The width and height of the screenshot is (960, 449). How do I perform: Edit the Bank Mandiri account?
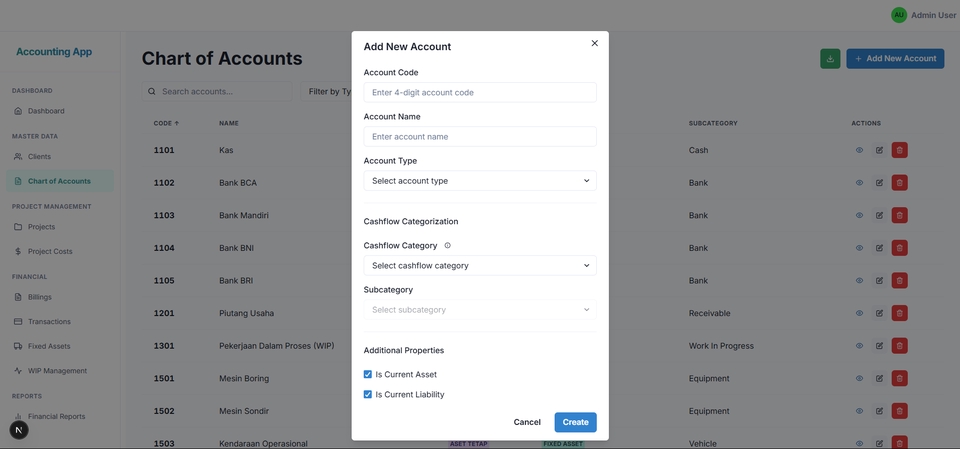point(879,215)
